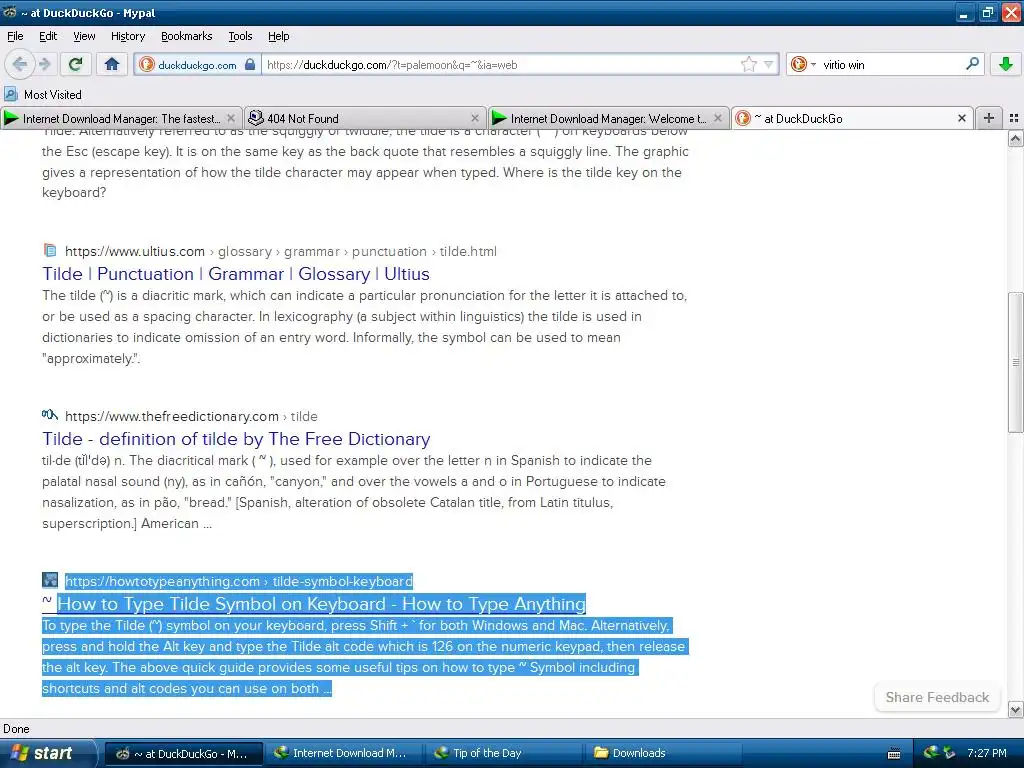The width and height of the screenshot is (1024, 768).
Task: Reload the current page
Action: pyautogui.click(x=76, y=64)
